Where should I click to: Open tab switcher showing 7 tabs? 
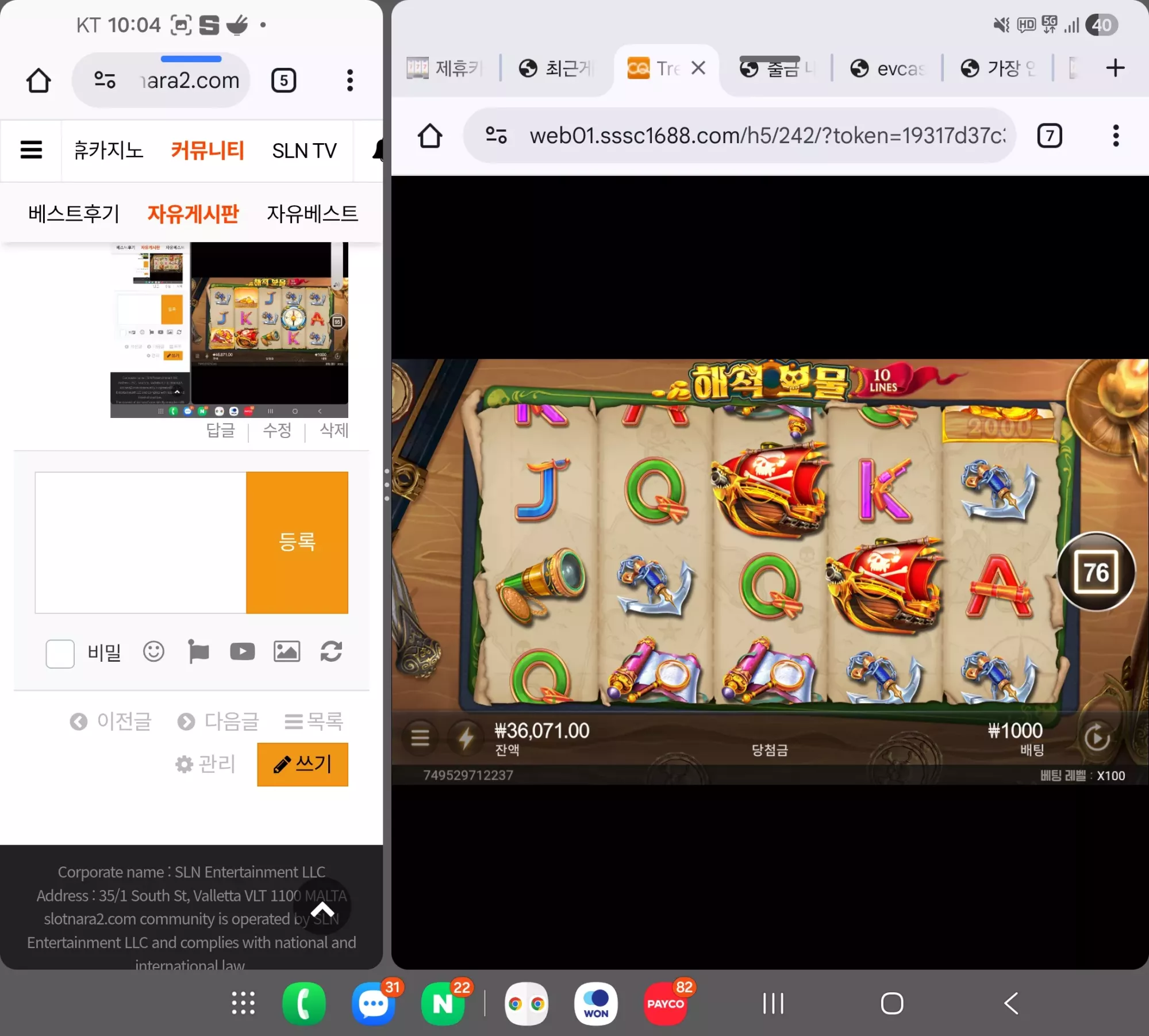[1050, 136]
